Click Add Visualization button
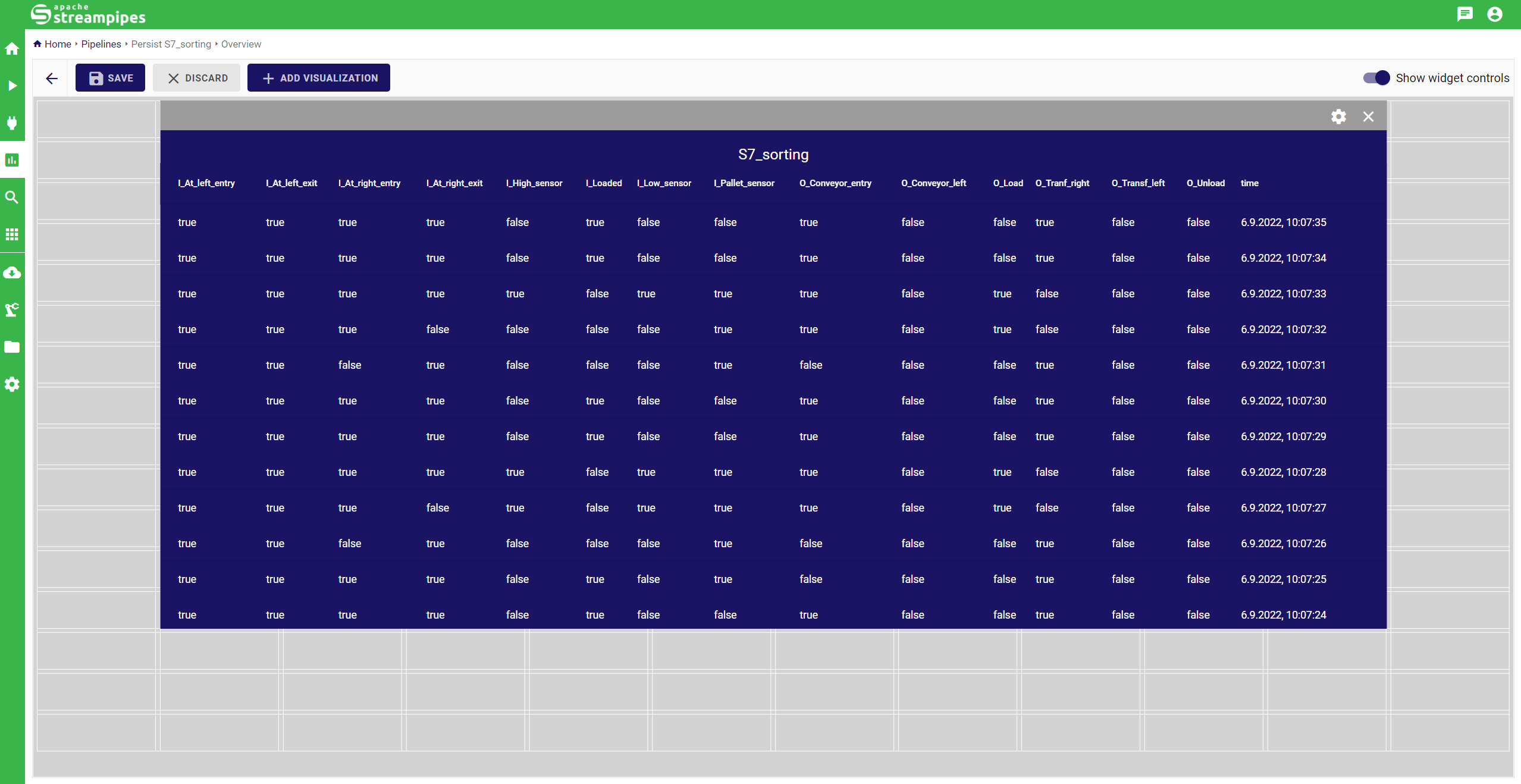The width and height of the screenshot is (1521, 784). click(x=319, y=78)
